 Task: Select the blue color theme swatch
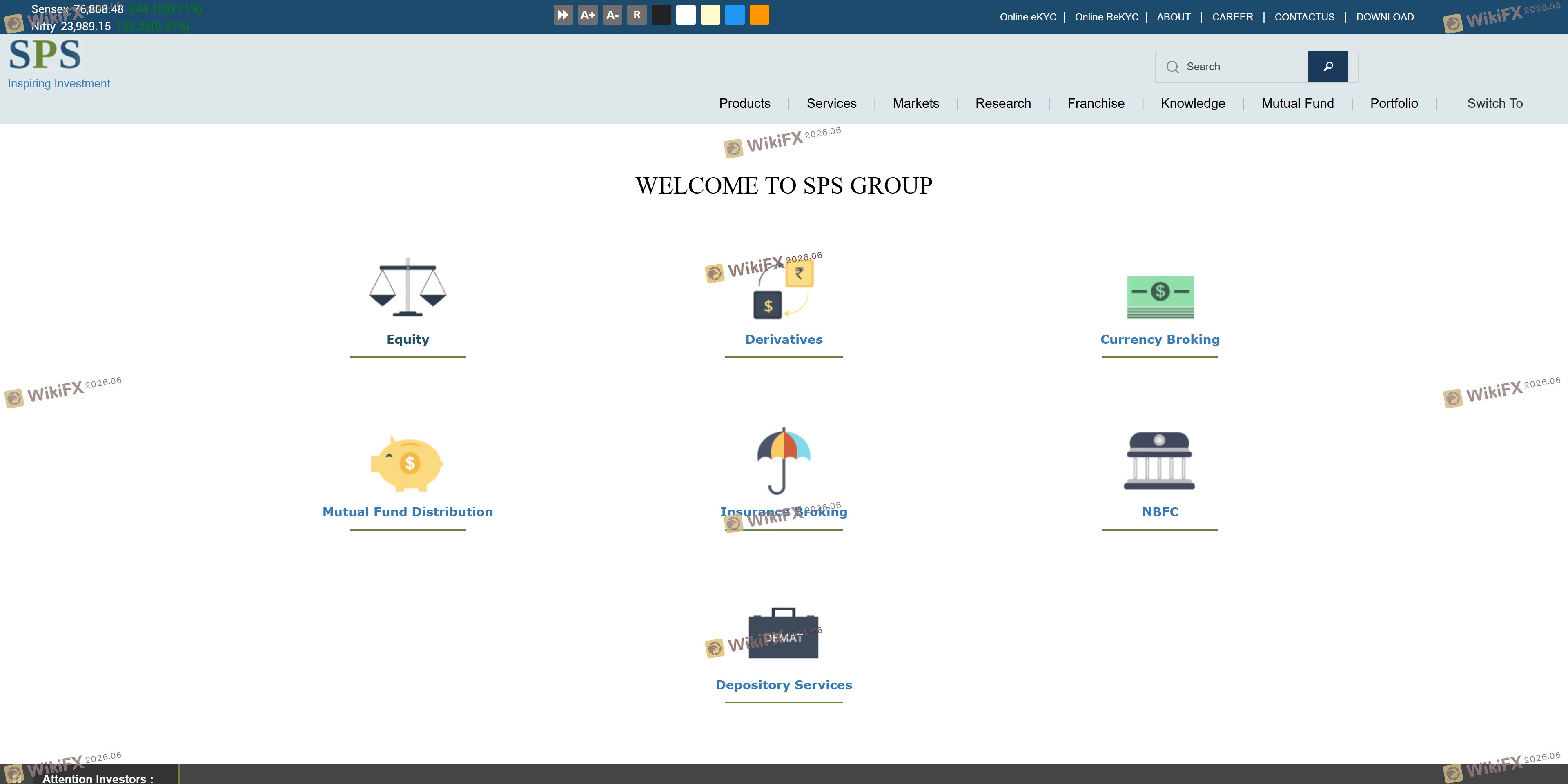(x=735, y=15)
